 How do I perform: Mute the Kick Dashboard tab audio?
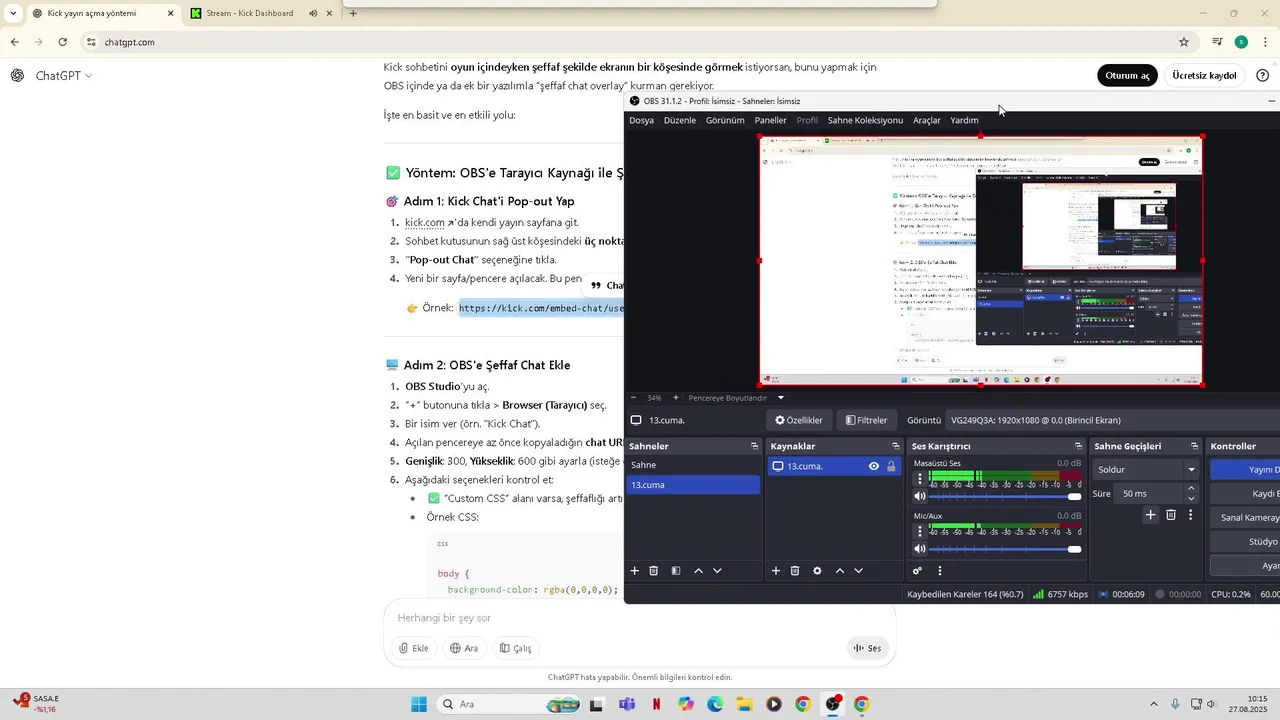[x=313, y=13]
